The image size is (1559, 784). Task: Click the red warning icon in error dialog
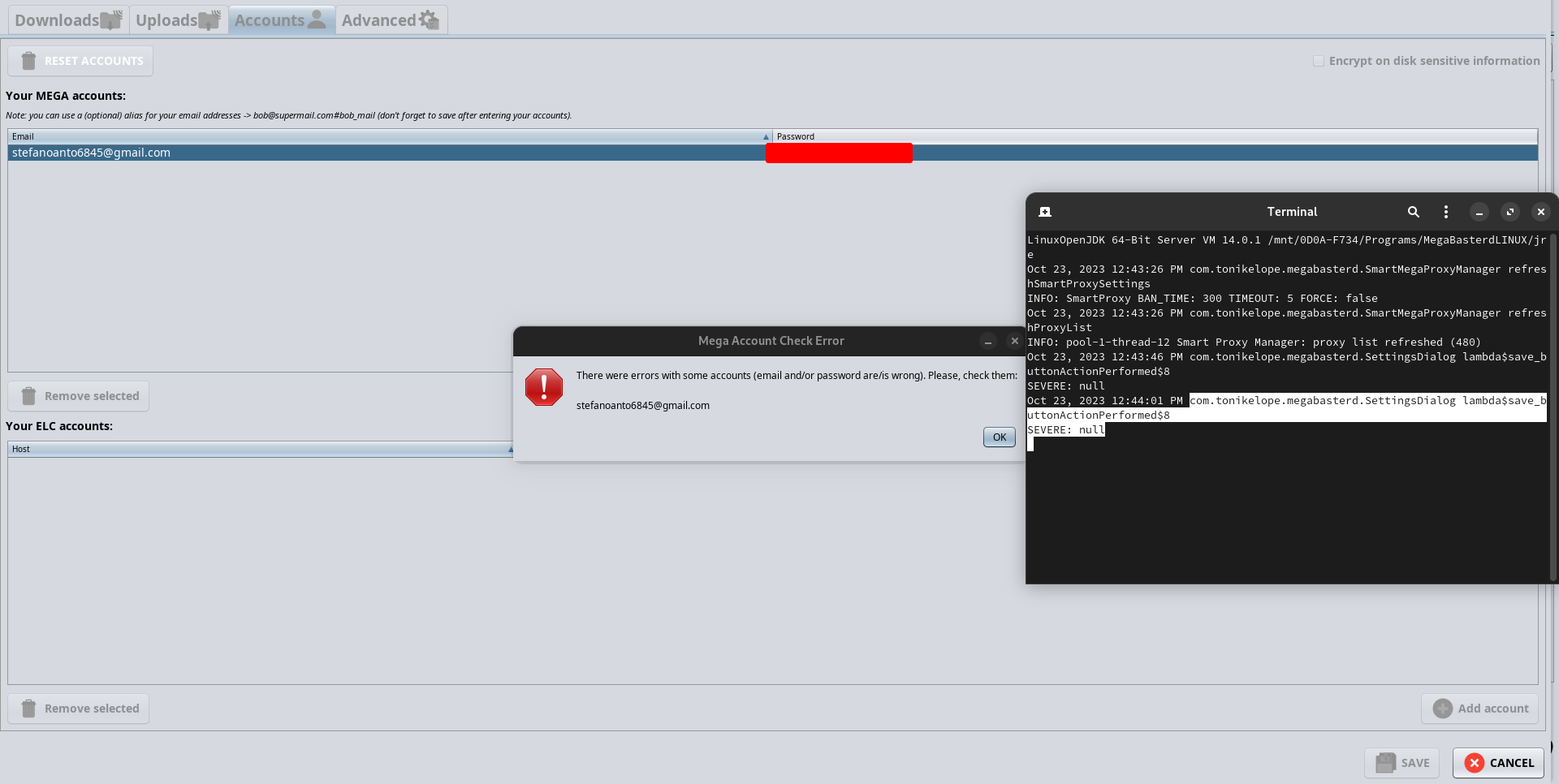pyautogui.click(x=542, y=387)
